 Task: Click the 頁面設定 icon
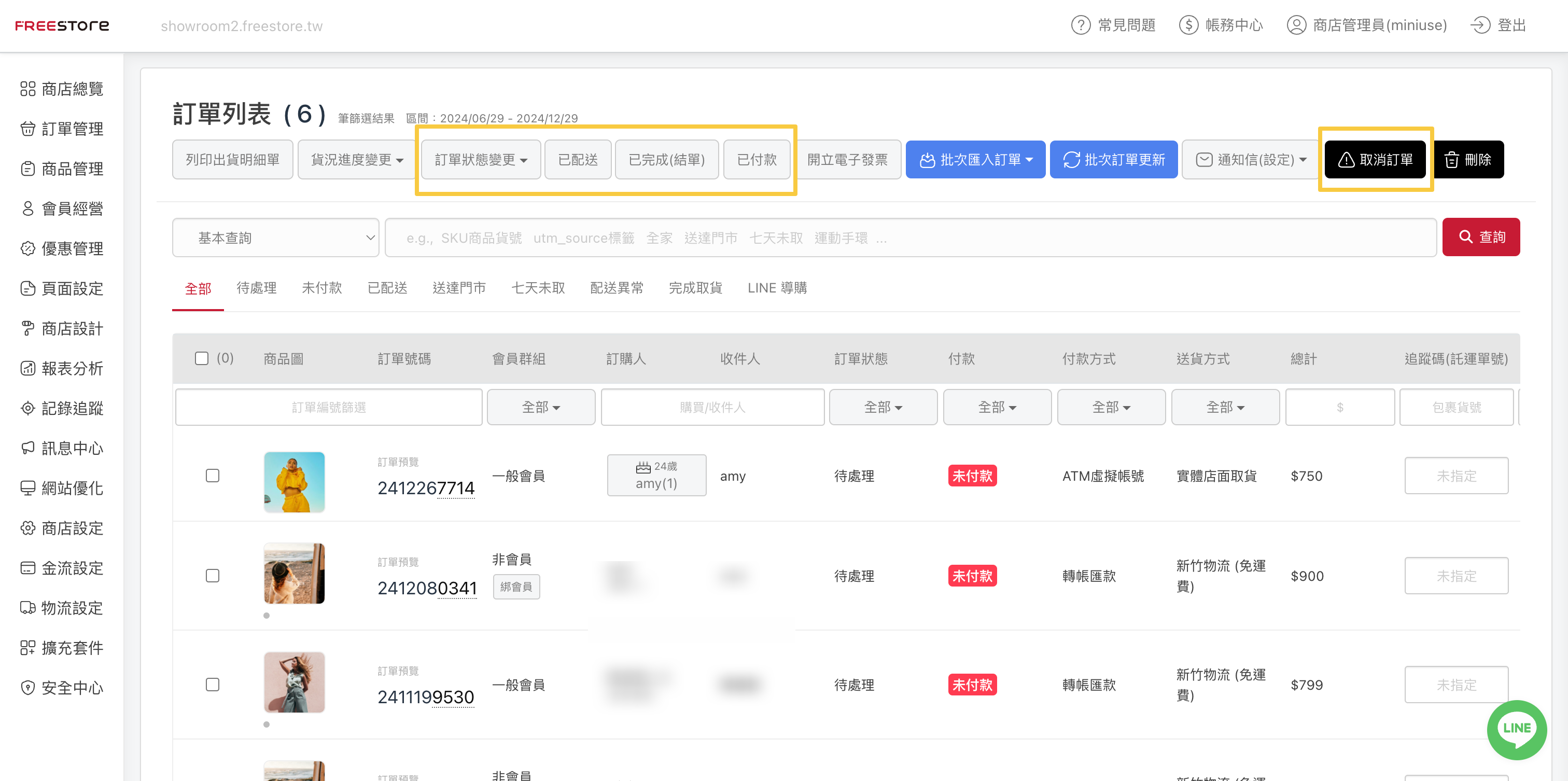27,288
